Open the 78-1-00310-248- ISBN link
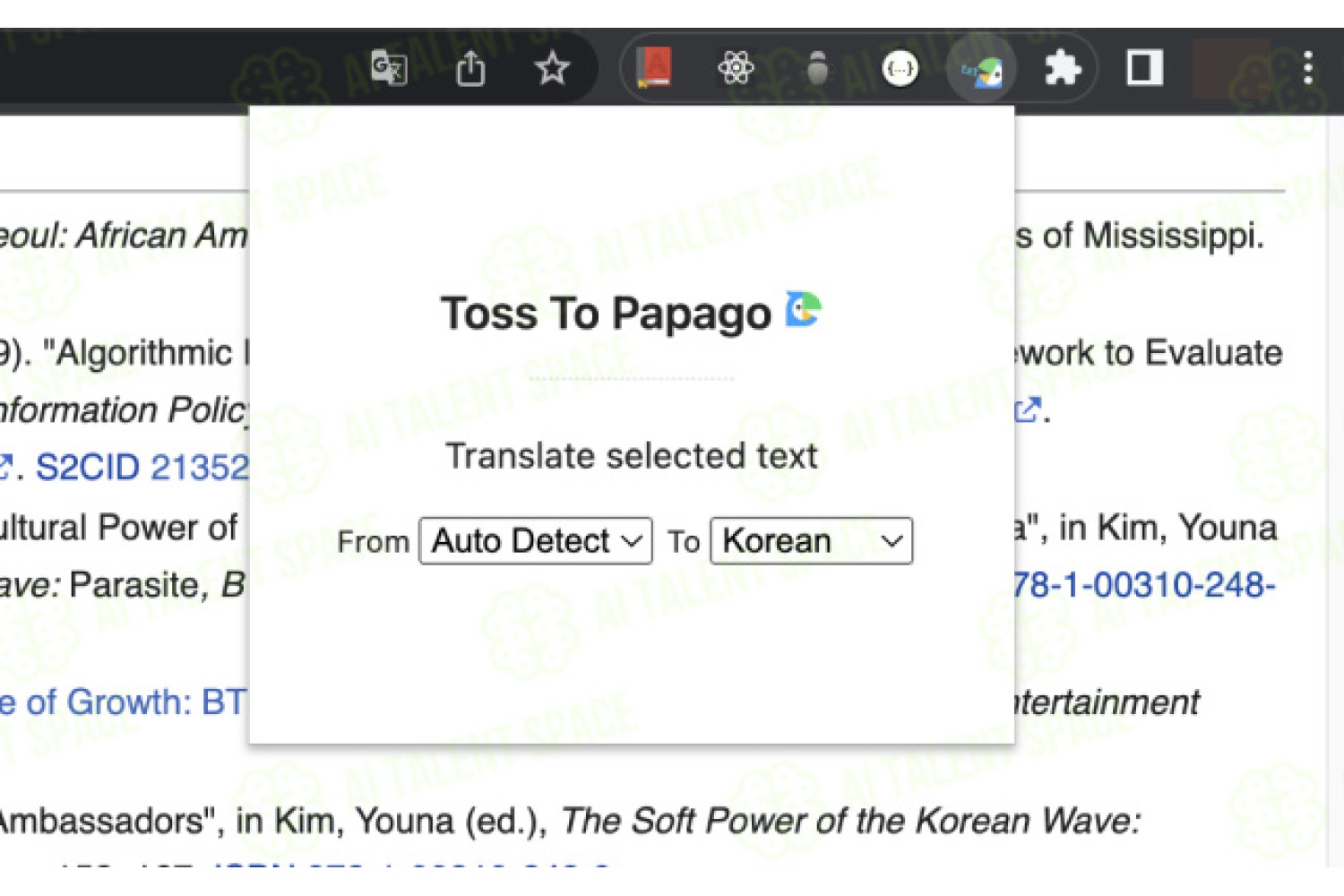The height and width of the screenshot is (896, 1344). click(x=1145, y=585)
